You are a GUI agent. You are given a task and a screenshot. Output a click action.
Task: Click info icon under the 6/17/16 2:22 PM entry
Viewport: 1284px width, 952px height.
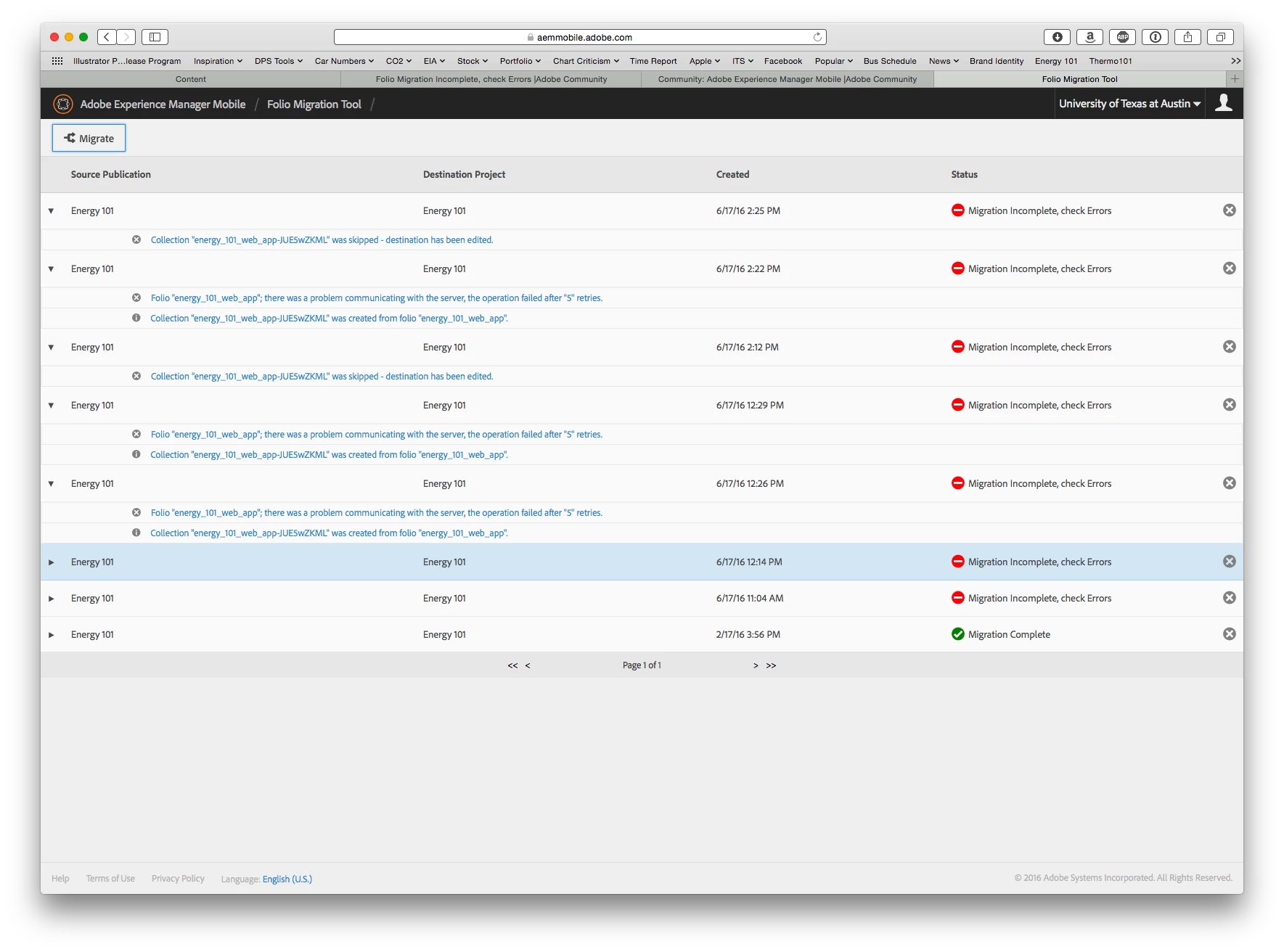(136, 318)
